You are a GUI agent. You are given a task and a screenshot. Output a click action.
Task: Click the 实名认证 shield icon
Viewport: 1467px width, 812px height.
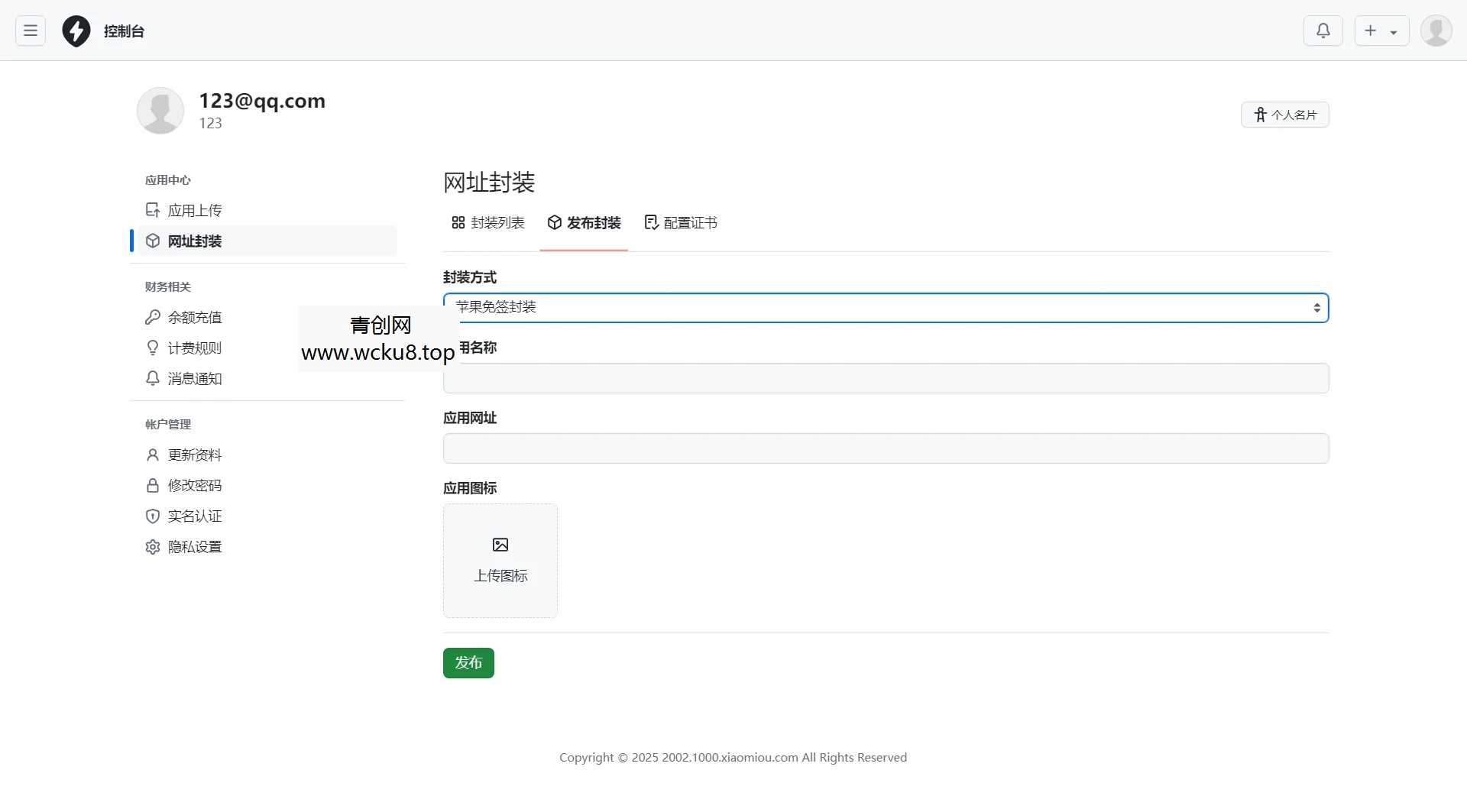click(x=153, y=516)
